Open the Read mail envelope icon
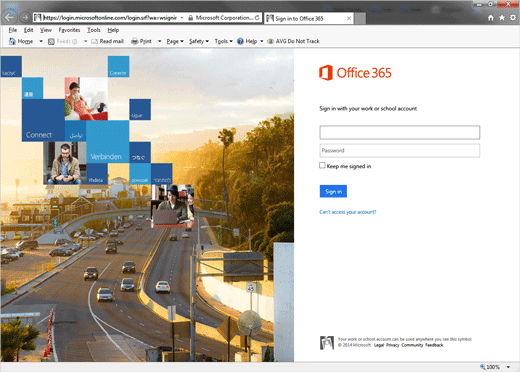The image size is (520, 372). pos(94,41)
